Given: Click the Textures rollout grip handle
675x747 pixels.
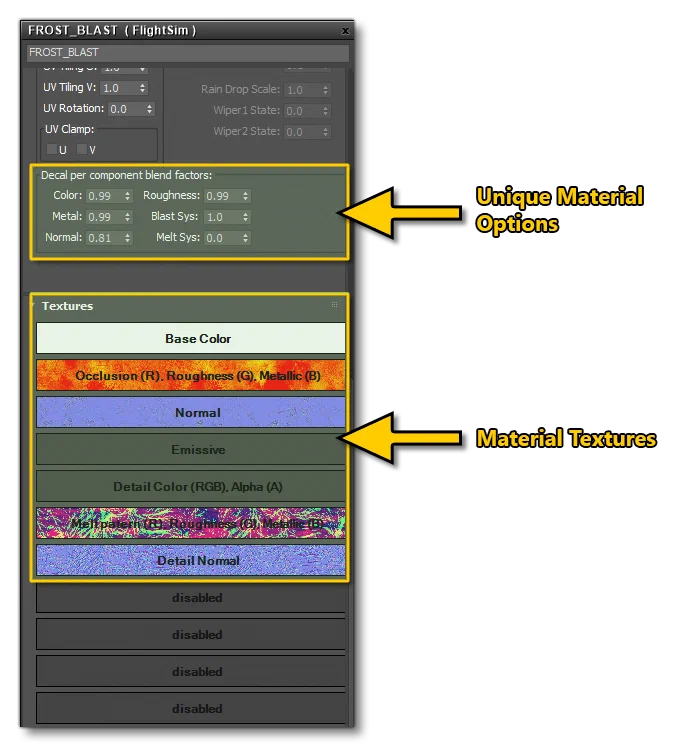Looking at the screenshot, I should tap(334, 305).
